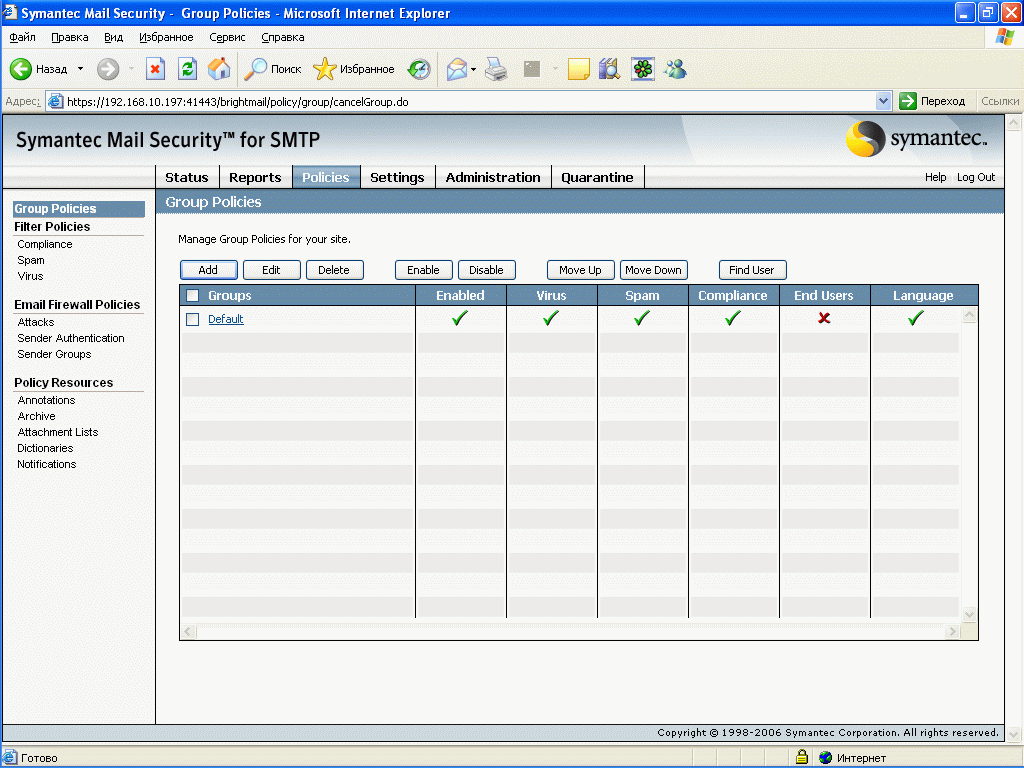Screen dimensions: 1024x768
Task: Open the Mail button dropdown arrow
Action: (x=474, y=69)
